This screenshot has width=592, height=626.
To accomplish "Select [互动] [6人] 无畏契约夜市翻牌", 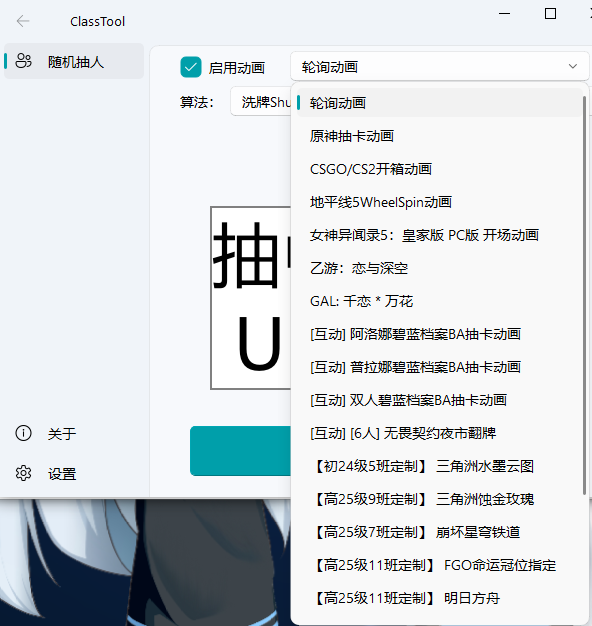I will click(439, 433).
